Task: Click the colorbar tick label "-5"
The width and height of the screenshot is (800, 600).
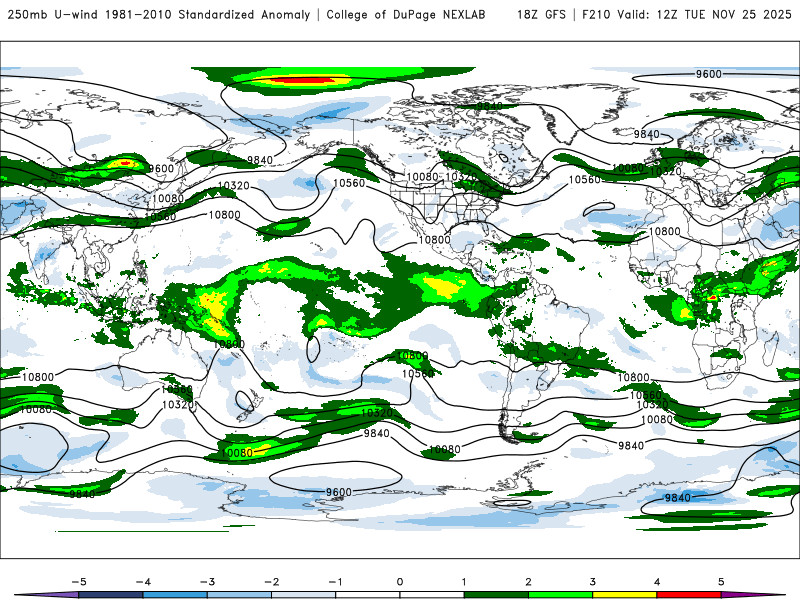Action: 79,582
